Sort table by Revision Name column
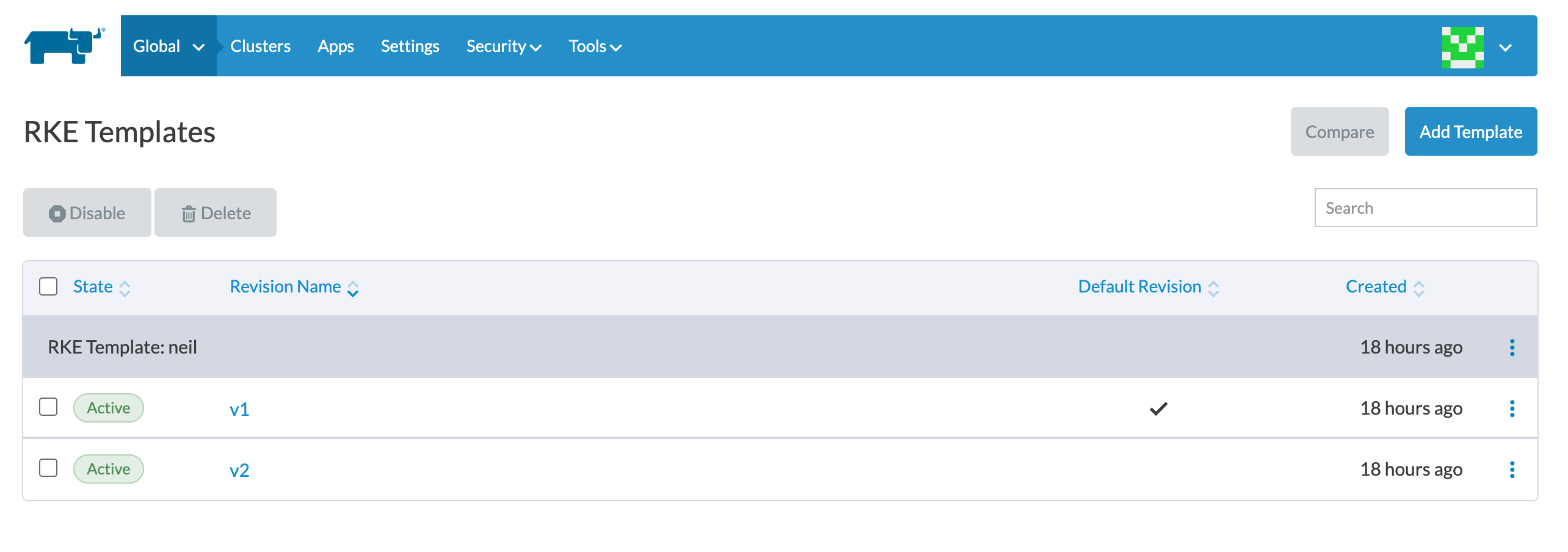 coord(294,287)
